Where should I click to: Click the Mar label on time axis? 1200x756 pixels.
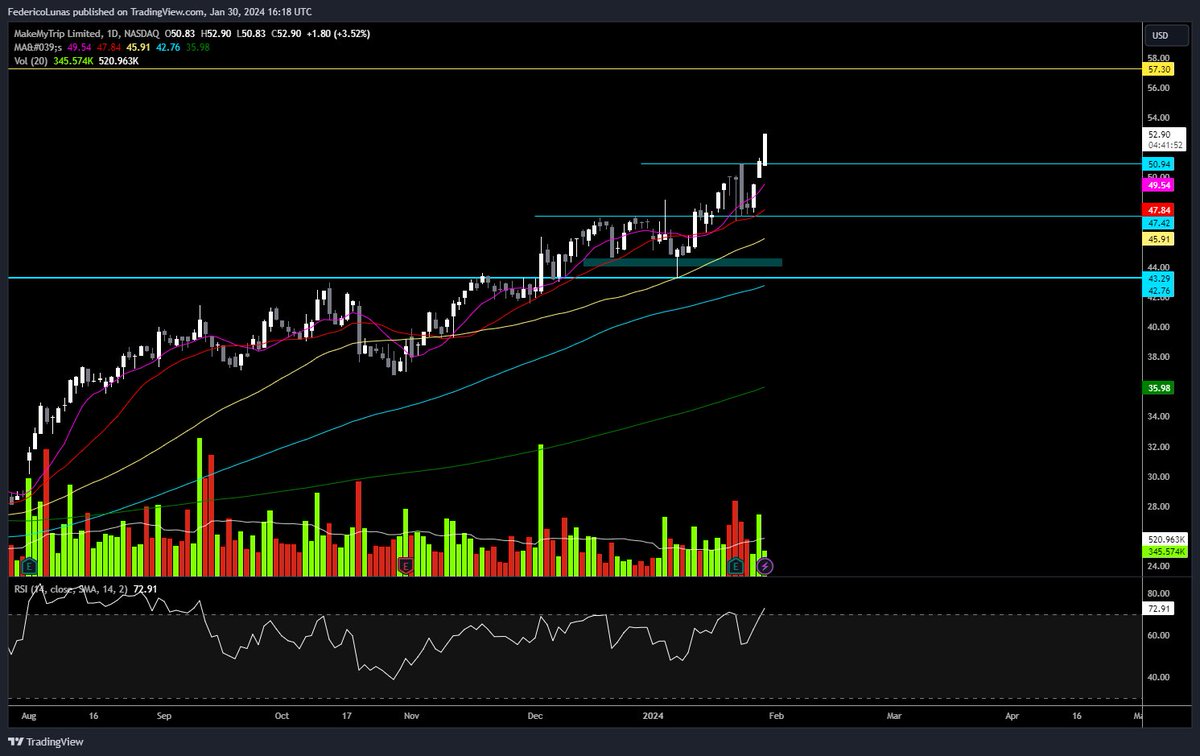click(895, 716)
